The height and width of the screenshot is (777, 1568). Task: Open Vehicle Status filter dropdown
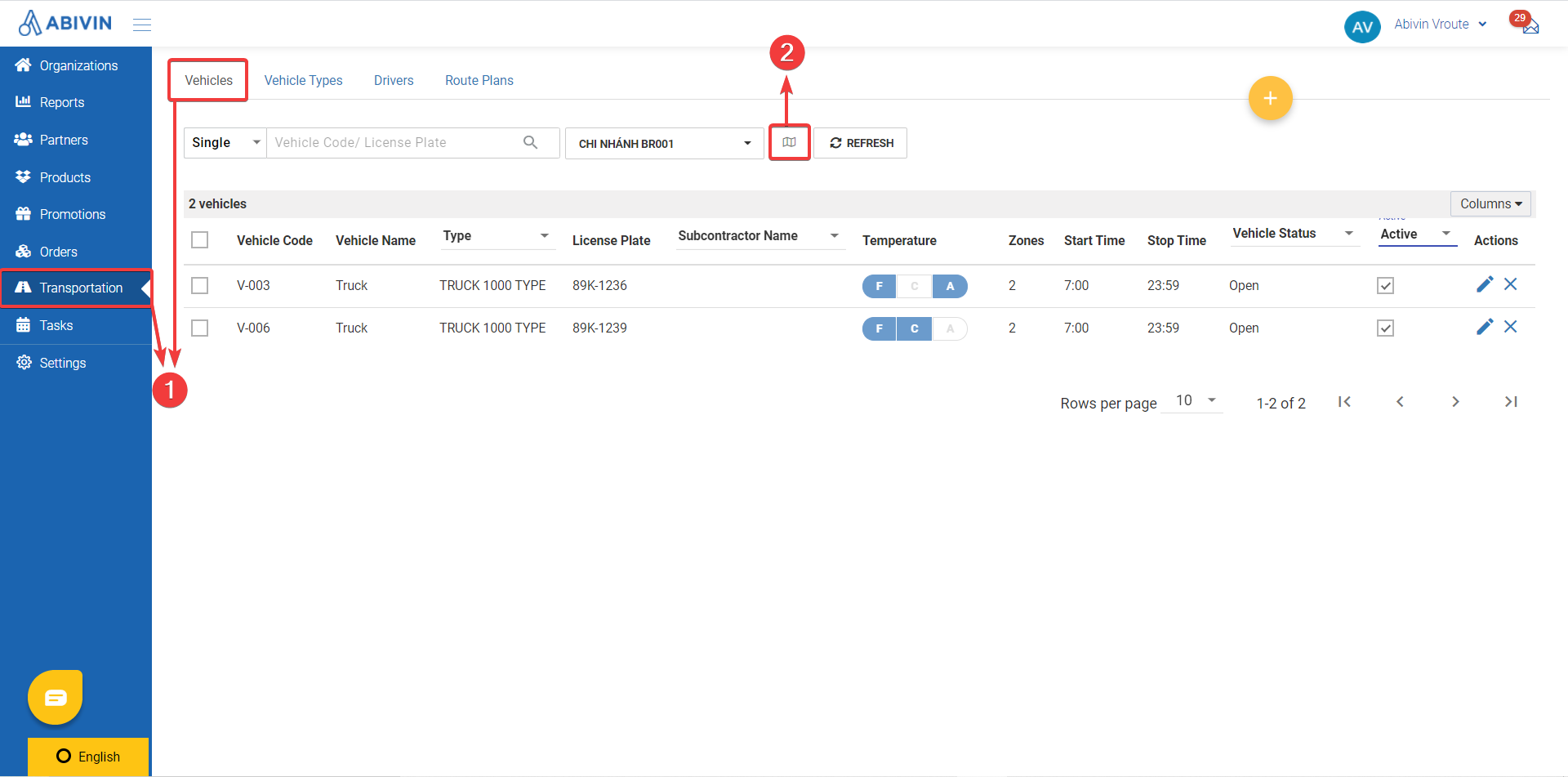coord(1294,234)
